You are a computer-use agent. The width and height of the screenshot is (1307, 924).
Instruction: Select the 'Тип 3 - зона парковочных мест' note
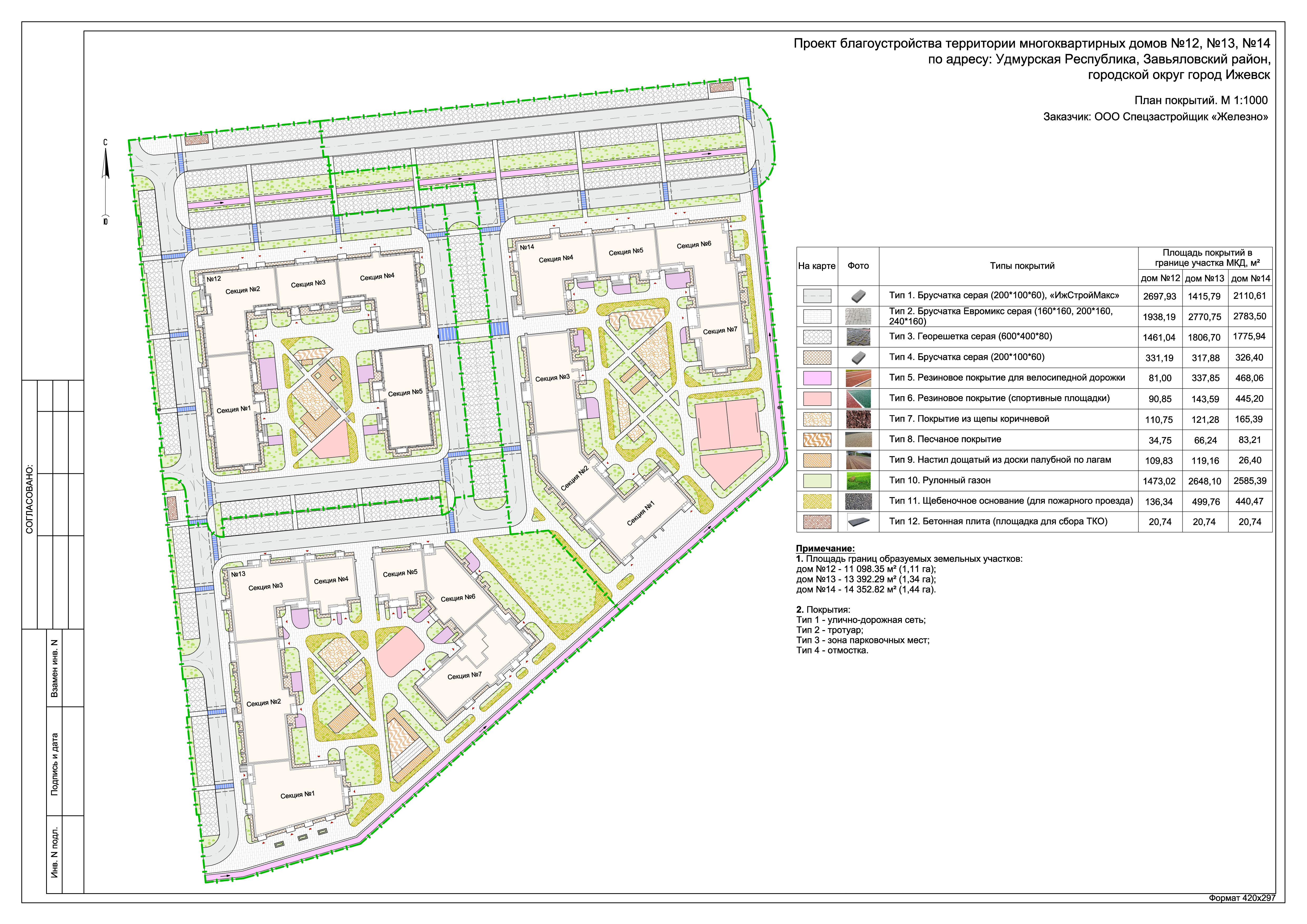click(x=863, y=641)
